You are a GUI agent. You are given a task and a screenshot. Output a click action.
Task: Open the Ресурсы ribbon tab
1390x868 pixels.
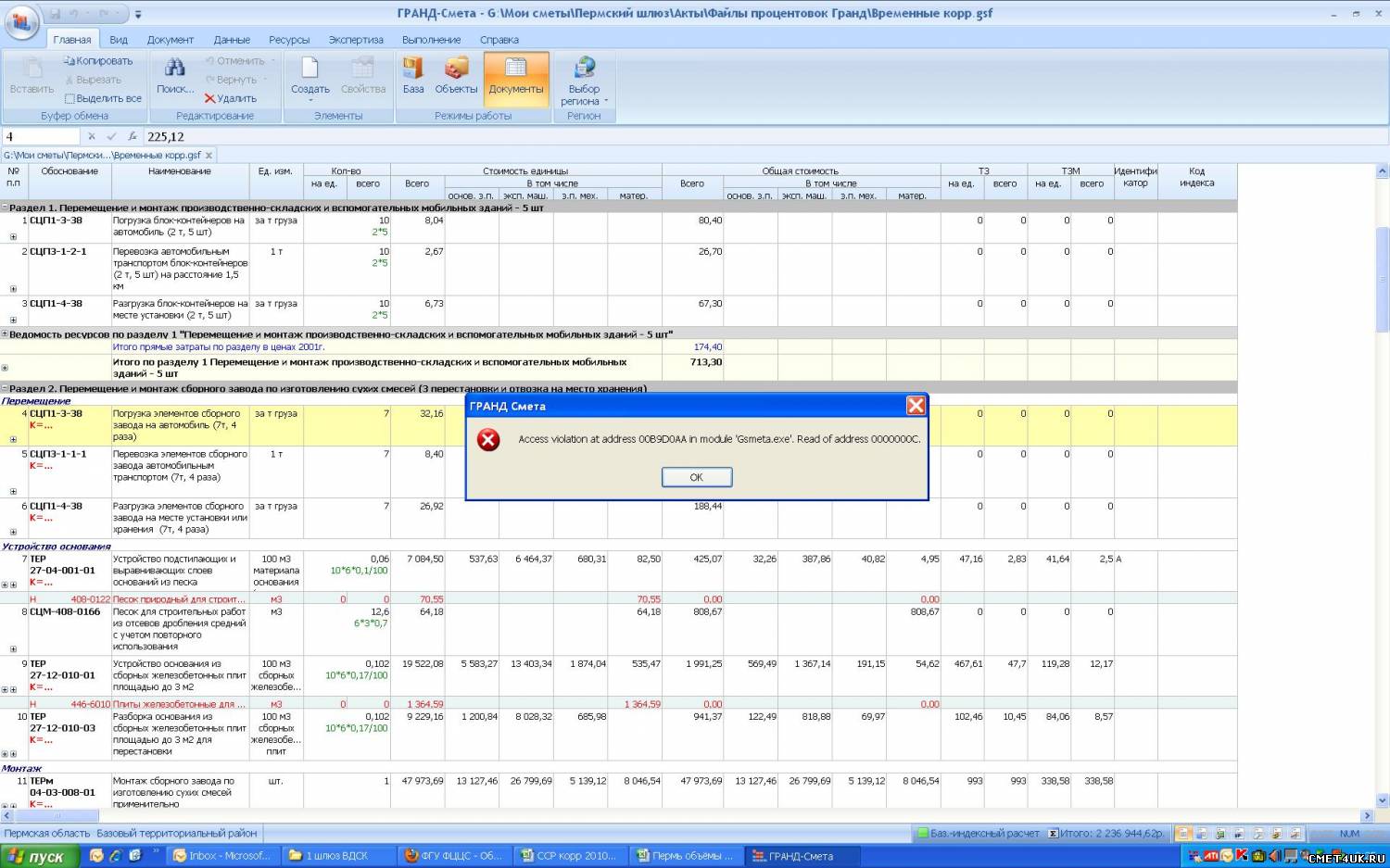[x=289, y=40]
